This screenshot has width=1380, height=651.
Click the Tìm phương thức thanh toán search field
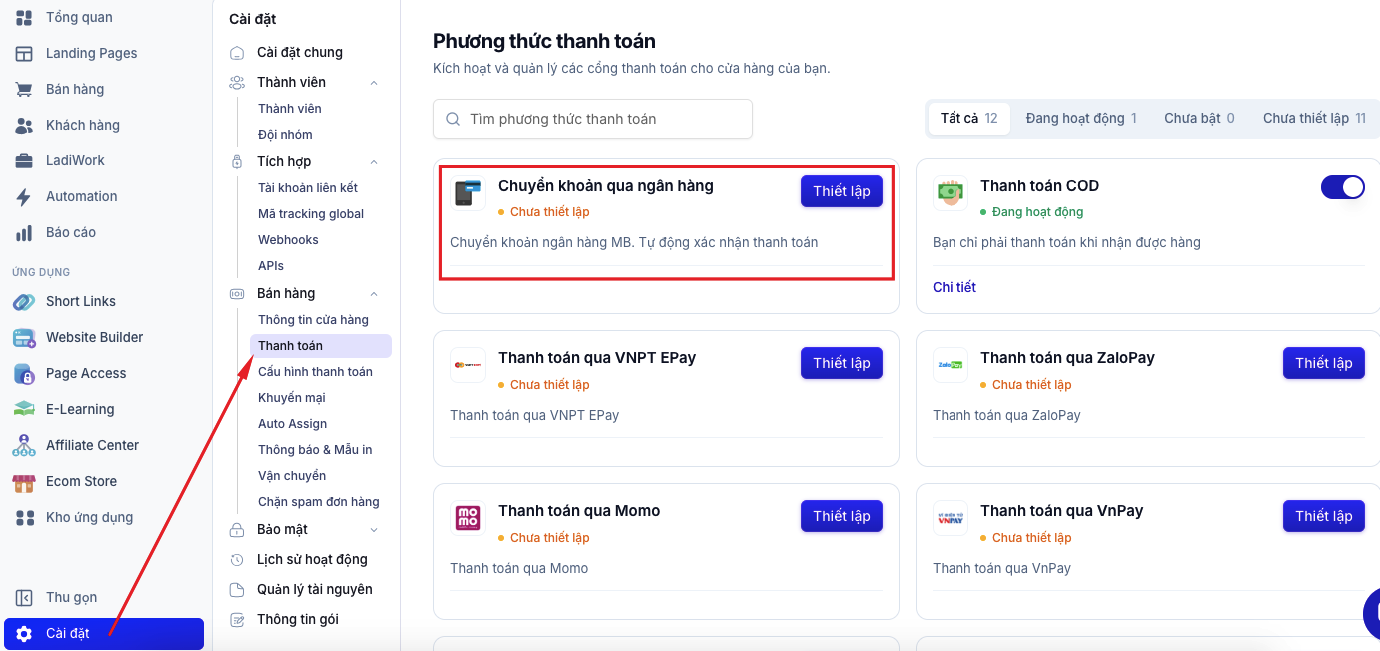[593, 119]
